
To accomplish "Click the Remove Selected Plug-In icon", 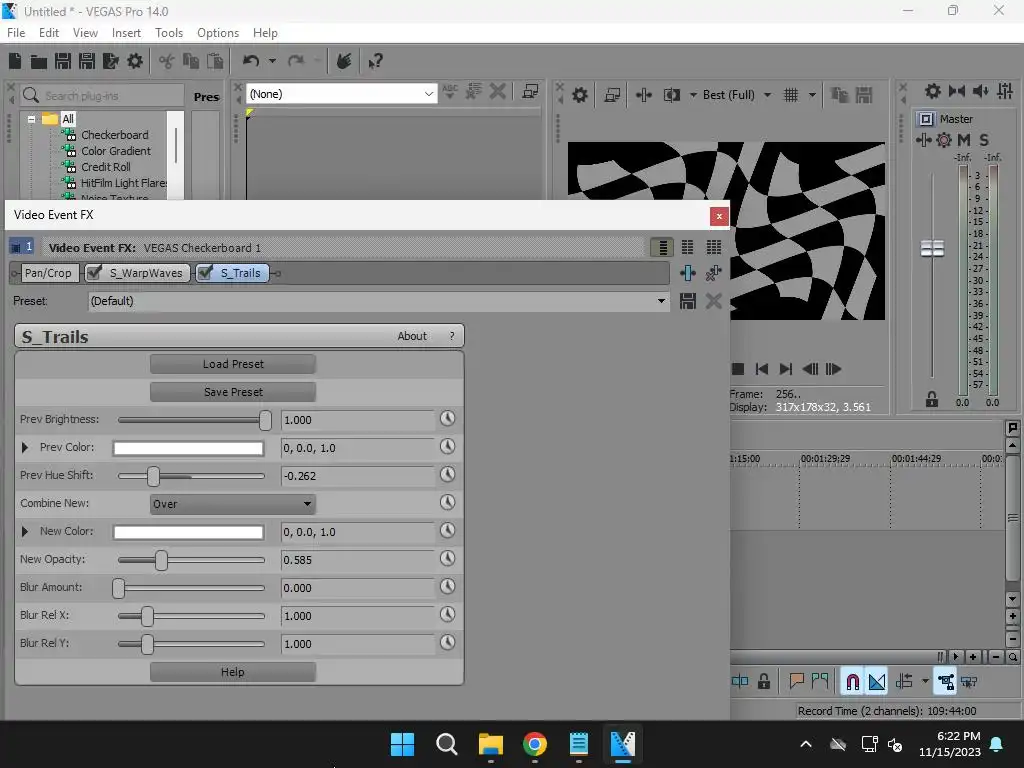I will coord(713,273).
